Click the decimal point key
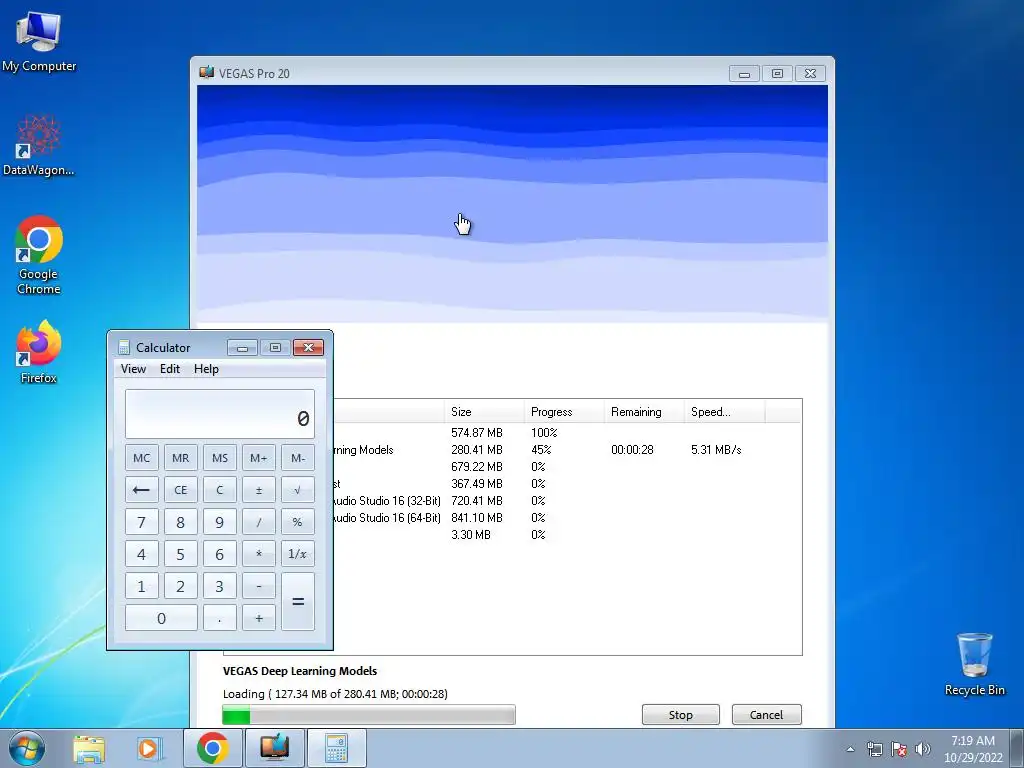Screen dimensions: 1024x768 (x=220, y=618)
